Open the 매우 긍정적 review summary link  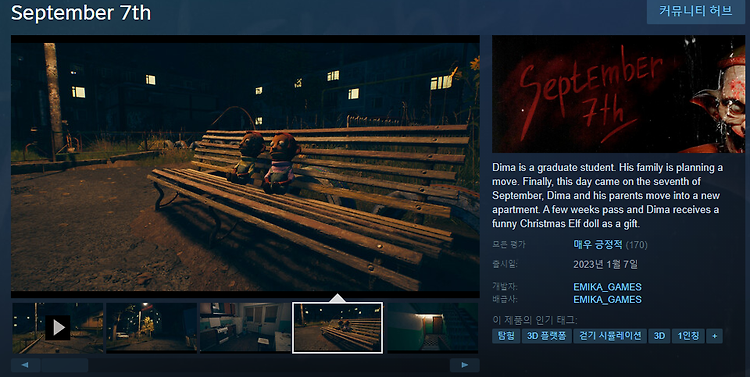[597, 244]
